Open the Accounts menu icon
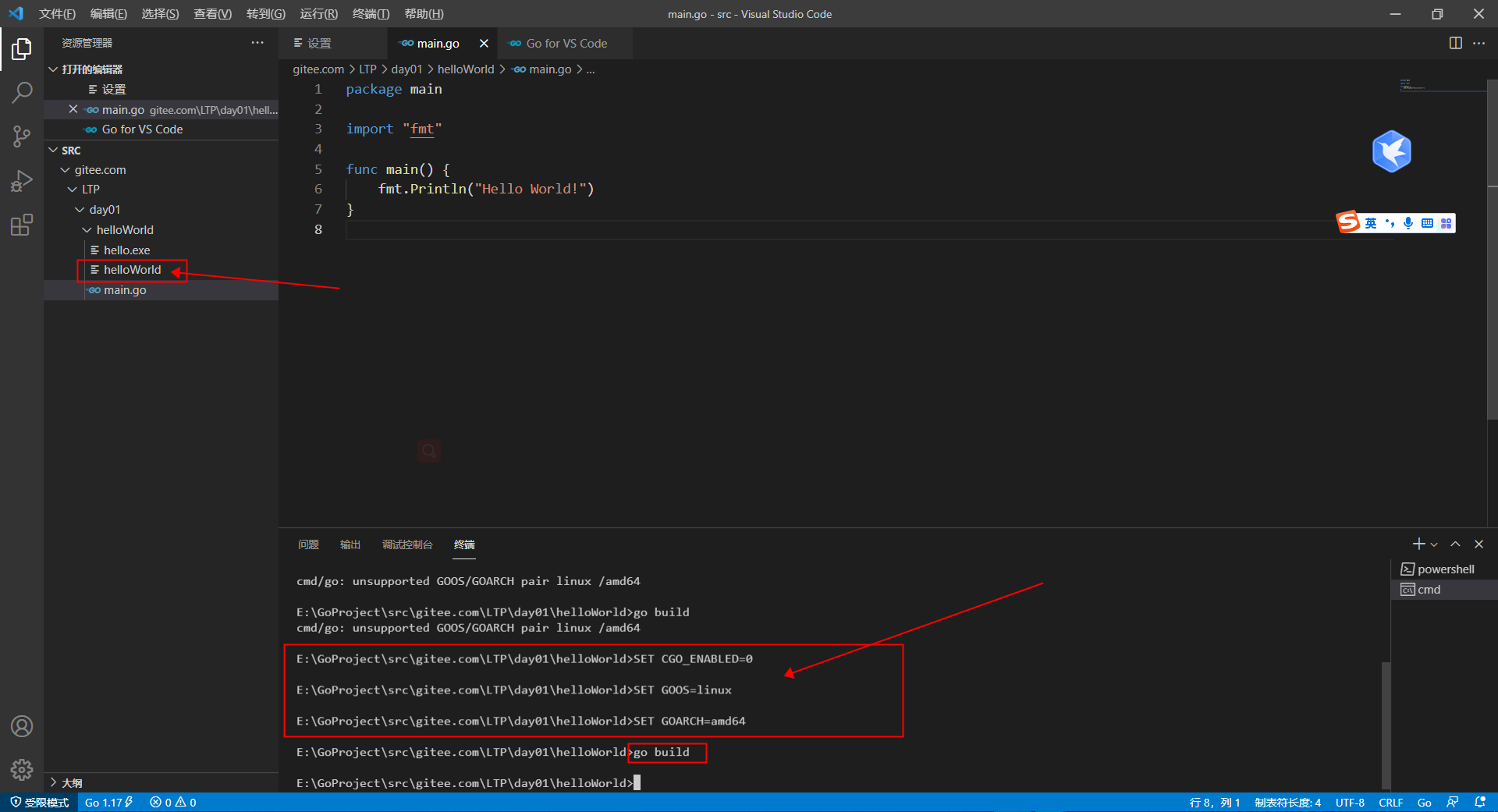 [22, 726]
